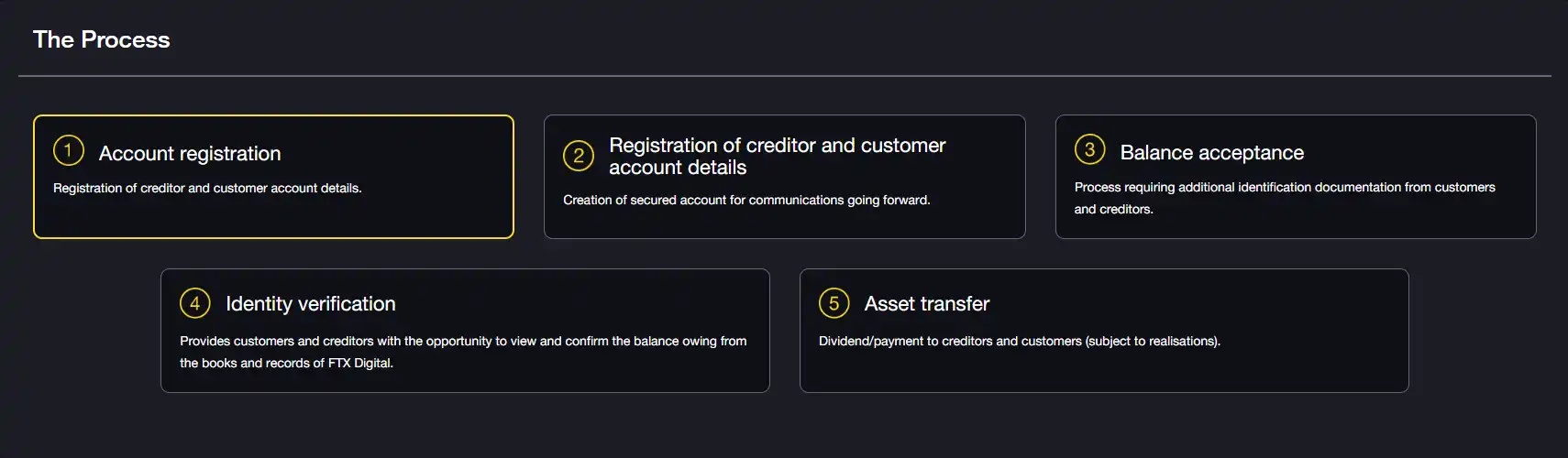The image size is (1568, 458).
Task: Select the Balance acceptance heading
Action: [x=1211, y=153]
